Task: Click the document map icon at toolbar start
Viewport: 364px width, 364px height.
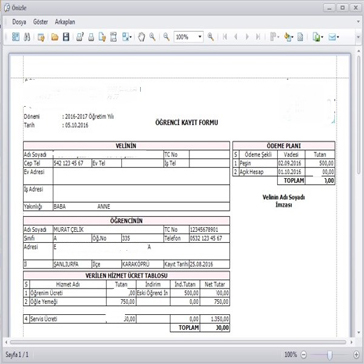Action: pos(16,37)
